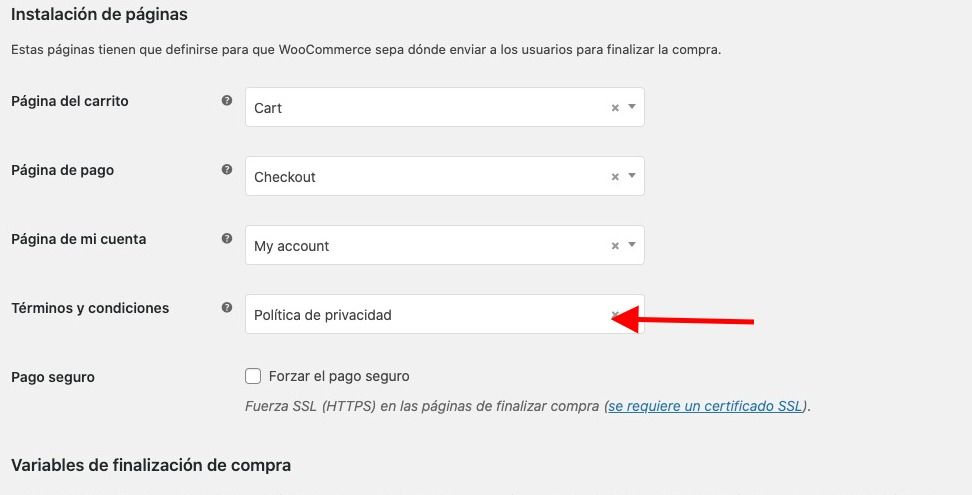This screenshot has width=972, height=495.
Task: Open the Política de privacidad select box
Action: [444, 314]
